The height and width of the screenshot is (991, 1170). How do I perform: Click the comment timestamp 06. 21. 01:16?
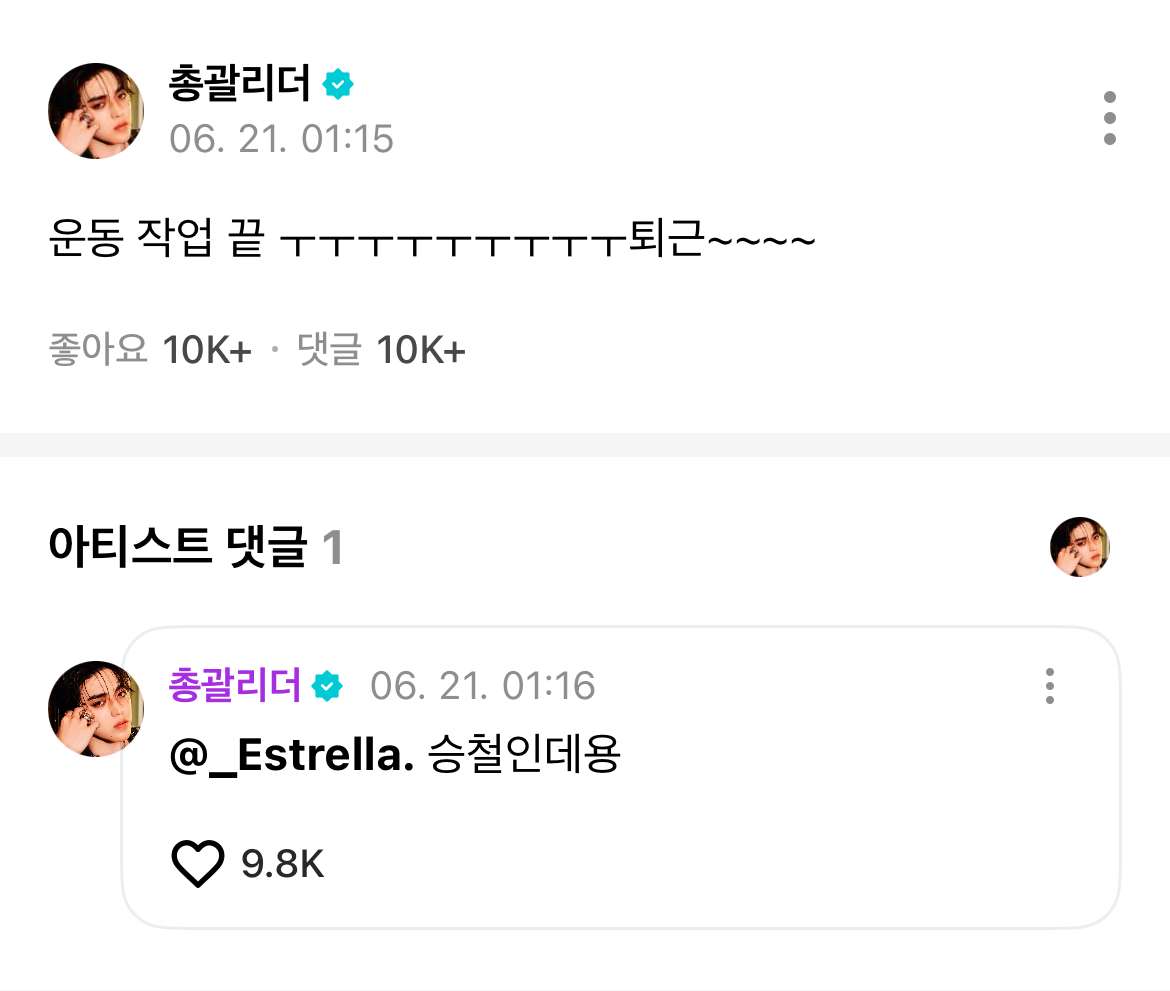coord(482,686)
